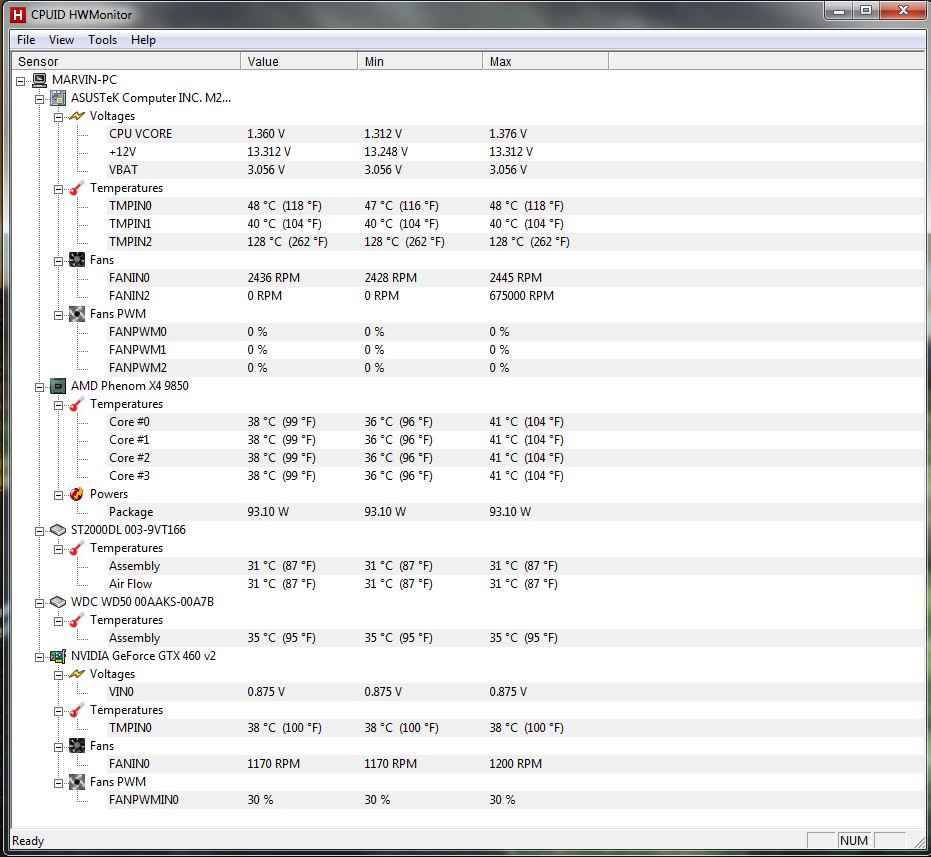The height and width of the screenshot is (857, 931).
Task: Select the FANIN2 fan row
Action: (515, 296)
